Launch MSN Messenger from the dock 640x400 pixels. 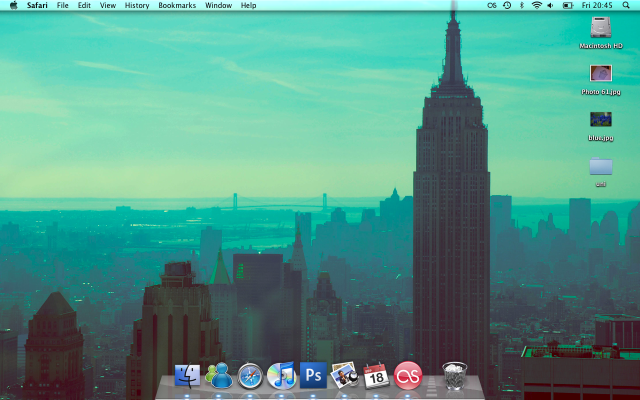(x=218, y=376)
